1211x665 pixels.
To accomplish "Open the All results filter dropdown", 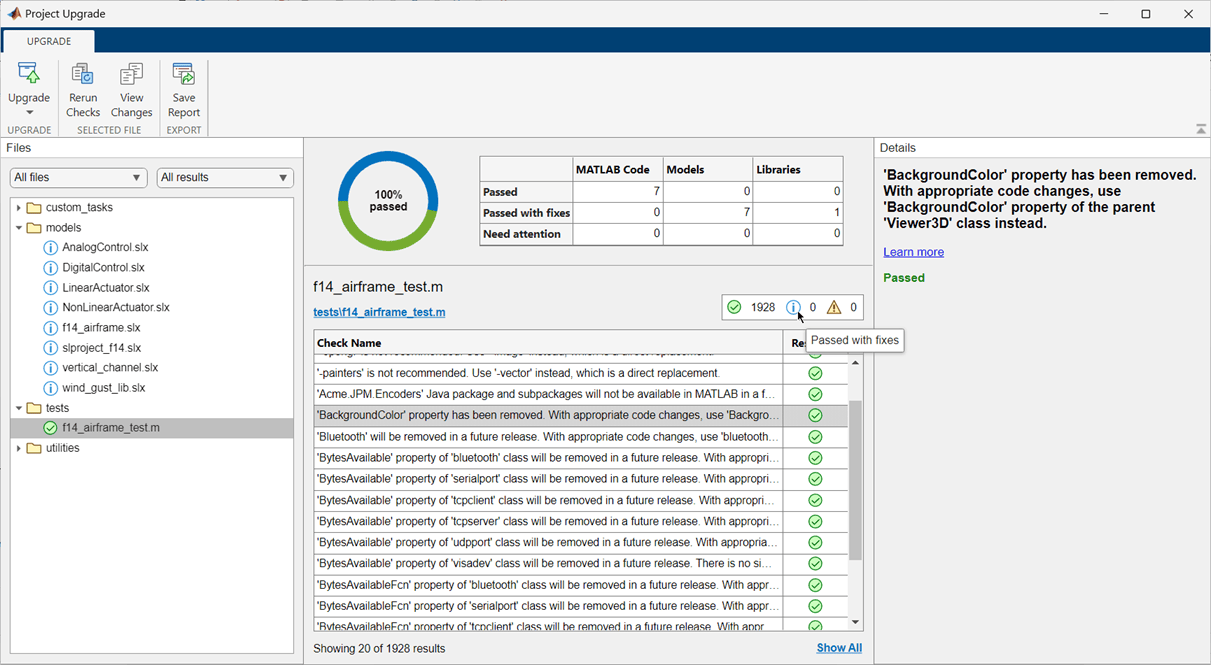I will point(225,177).
